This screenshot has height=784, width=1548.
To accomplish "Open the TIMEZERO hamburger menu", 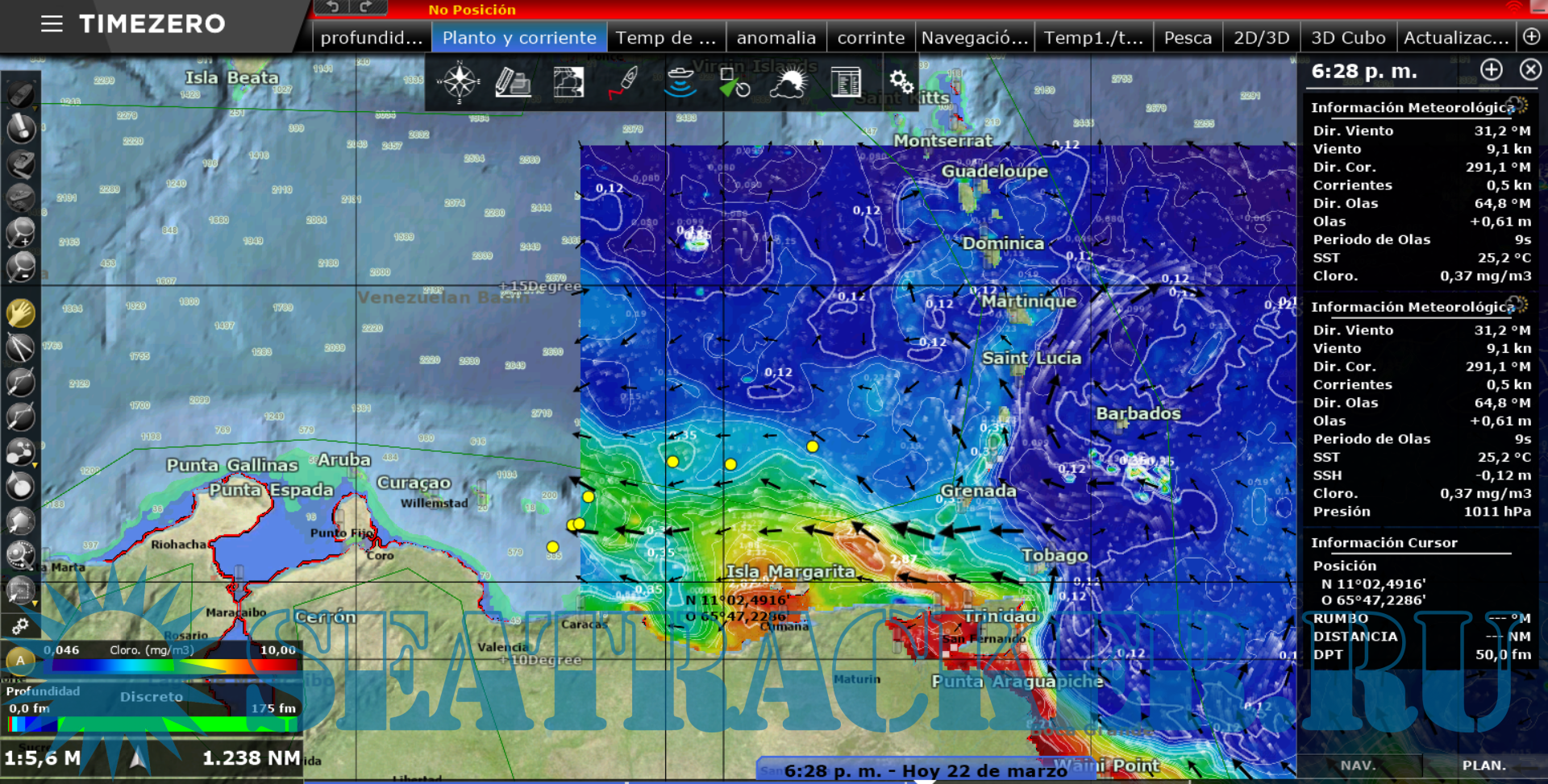I will point(52,24).
